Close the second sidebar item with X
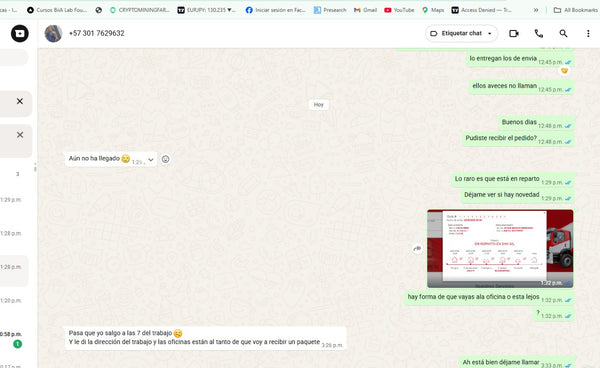The width and height of the screenshot is (600, 368). point(20,135)
